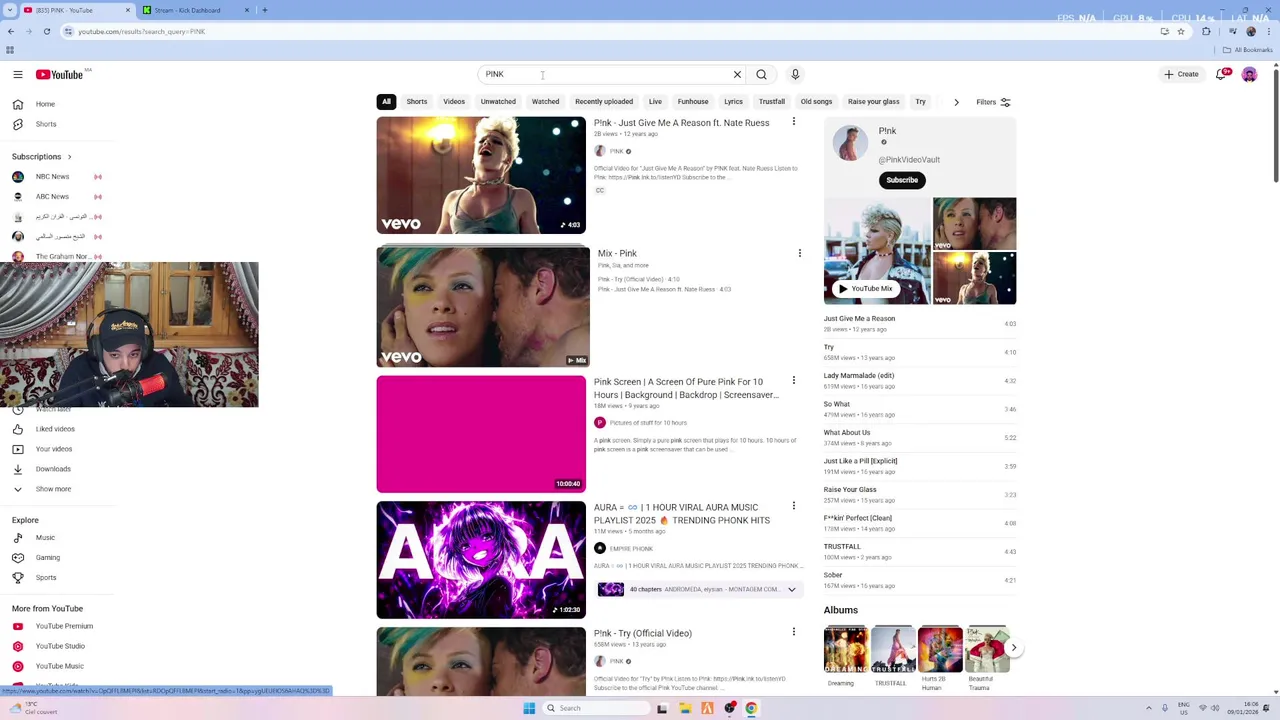This screenshot has width=1280, height=720.
Task: Open more options for Just Give Me A Reason
Action: (794, 122)
